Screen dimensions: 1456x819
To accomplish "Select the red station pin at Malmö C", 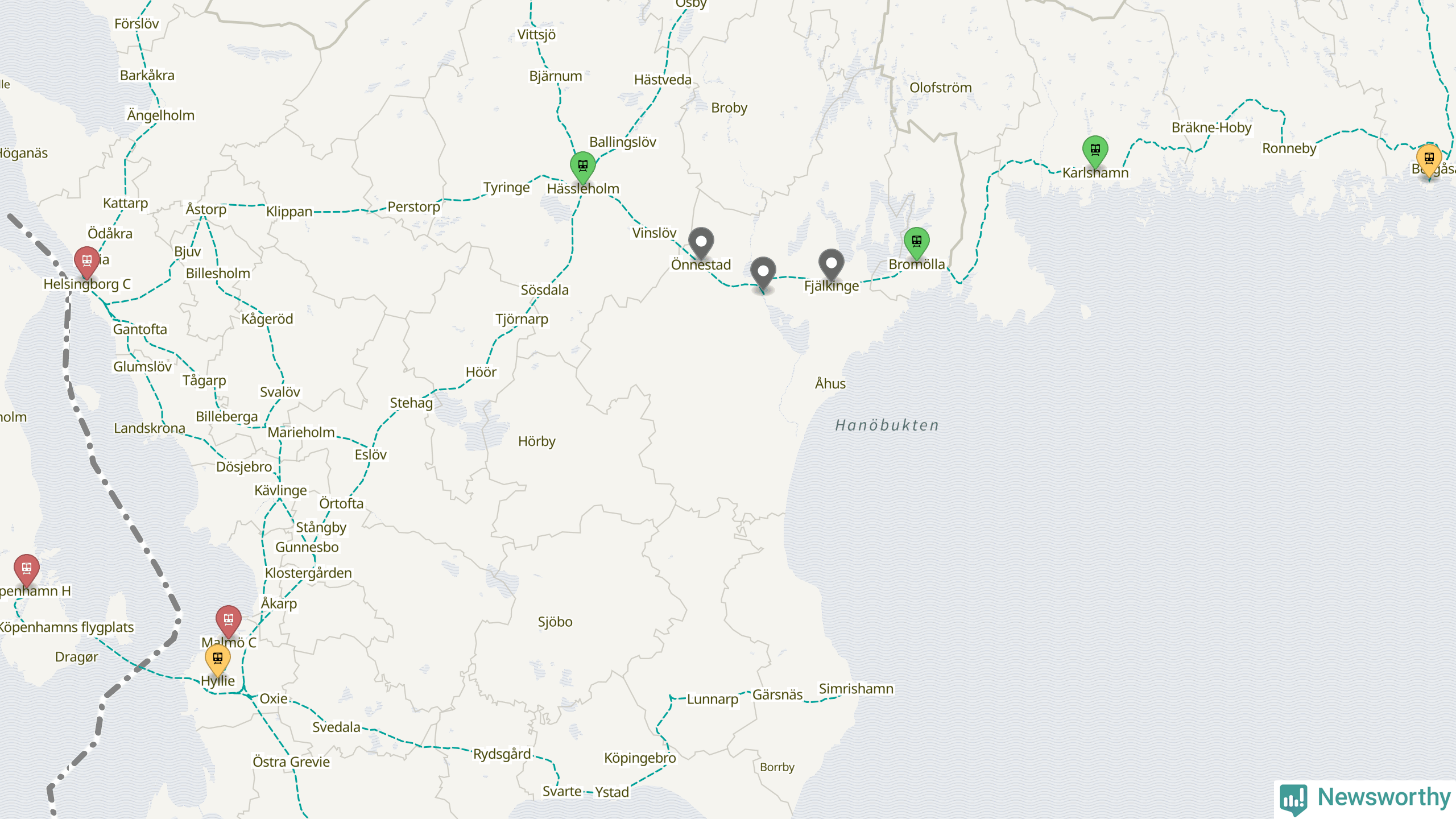I will (x=228, y=621).
